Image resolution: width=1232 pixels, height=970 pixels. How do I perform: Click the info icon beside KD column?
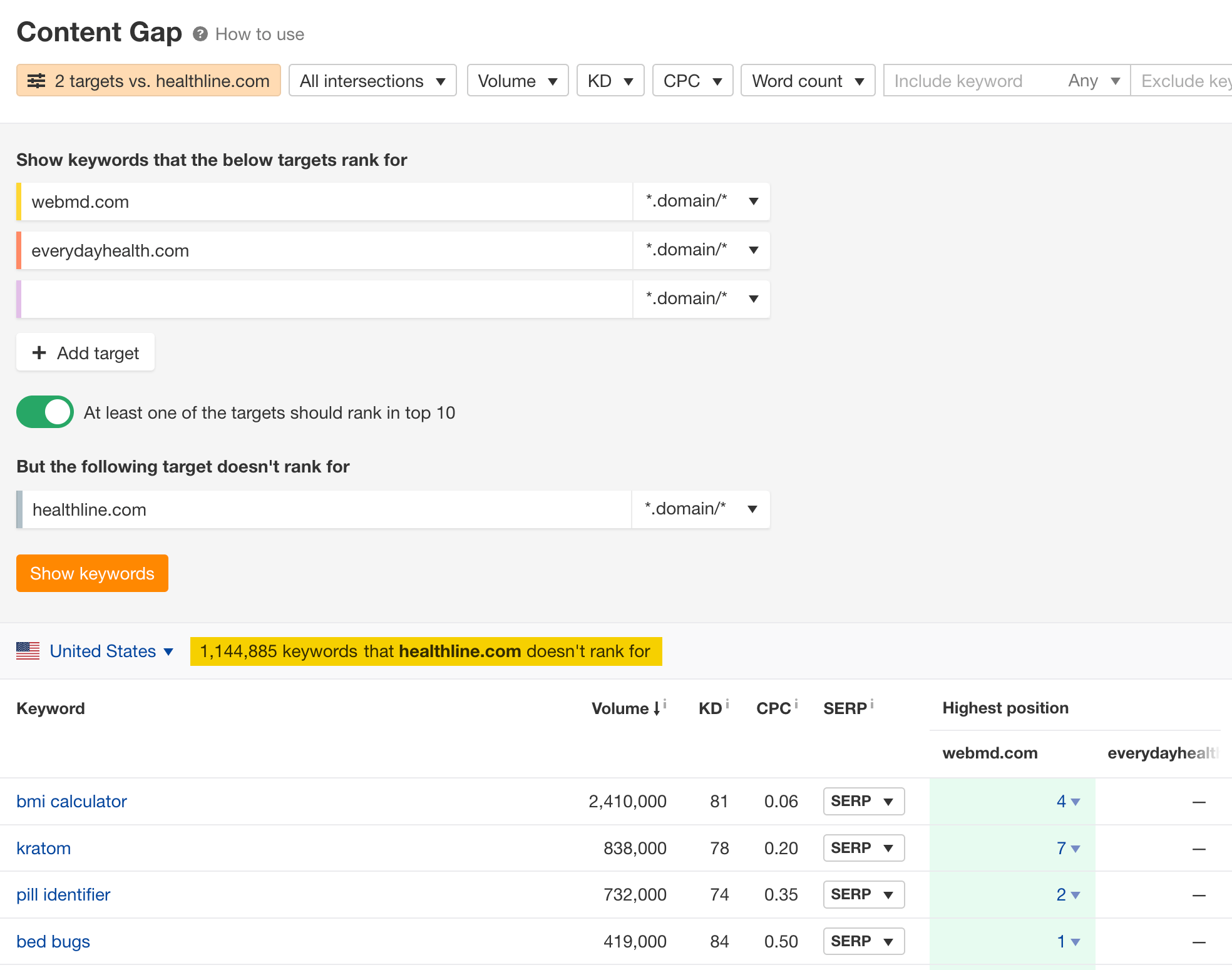727,702
